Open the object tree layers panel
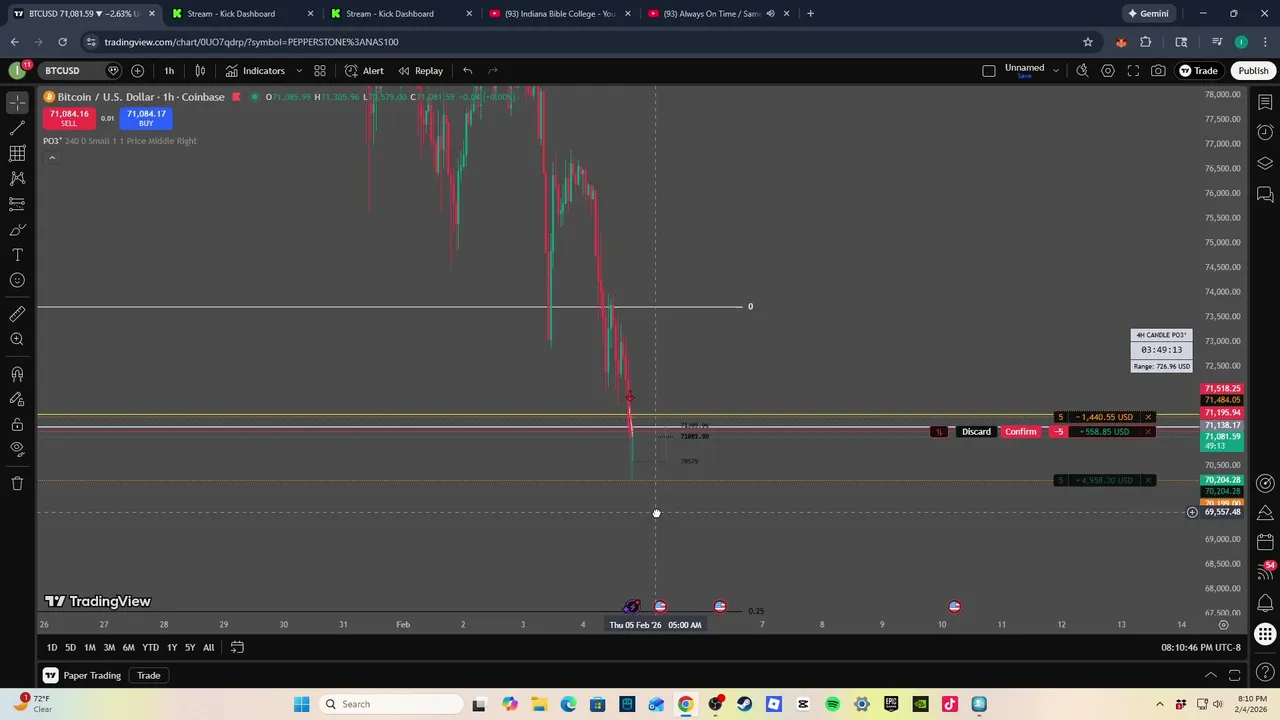Viewport: 1280px width, 720px height. (1265, 163)
